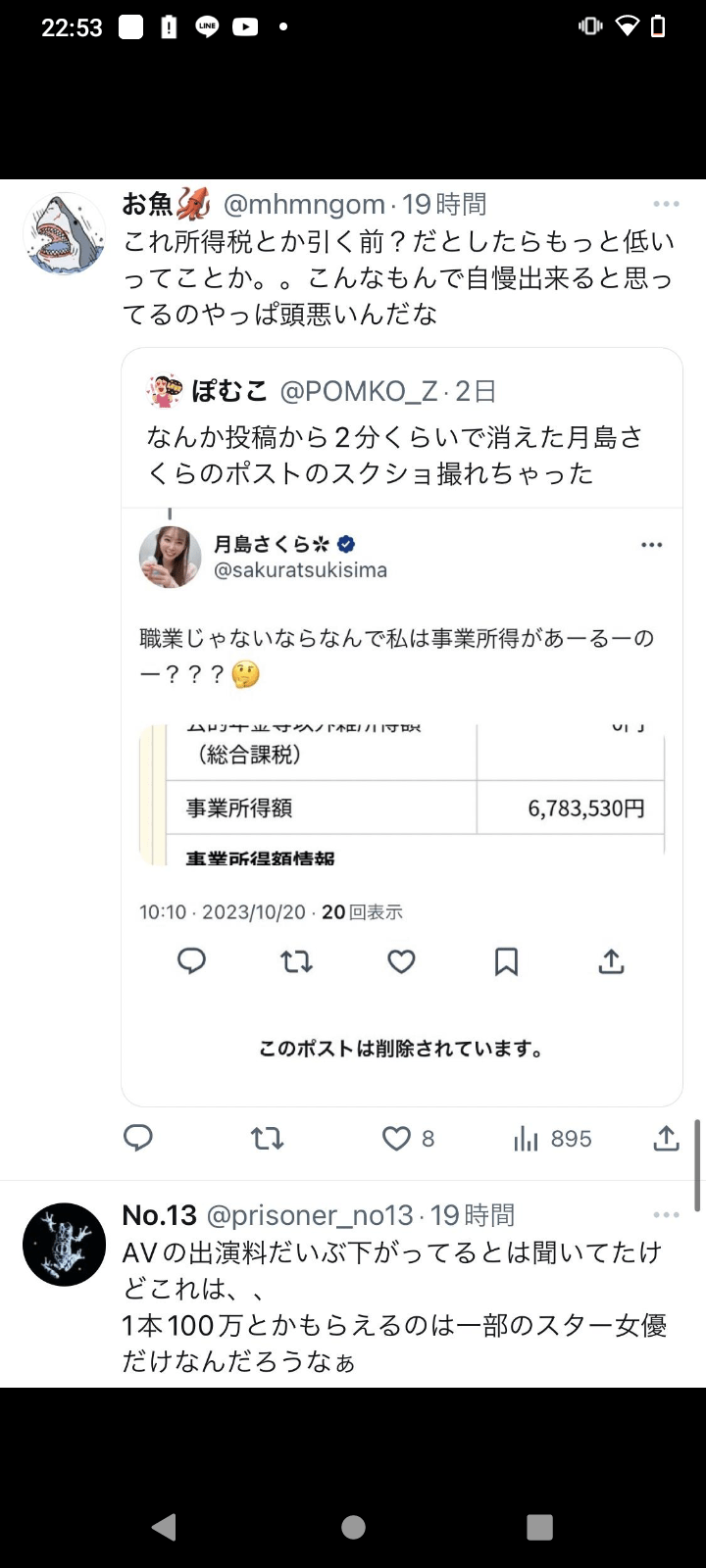Open more options for お魚's post
This screenshot has width=706, height=1568.
[666, 204]
